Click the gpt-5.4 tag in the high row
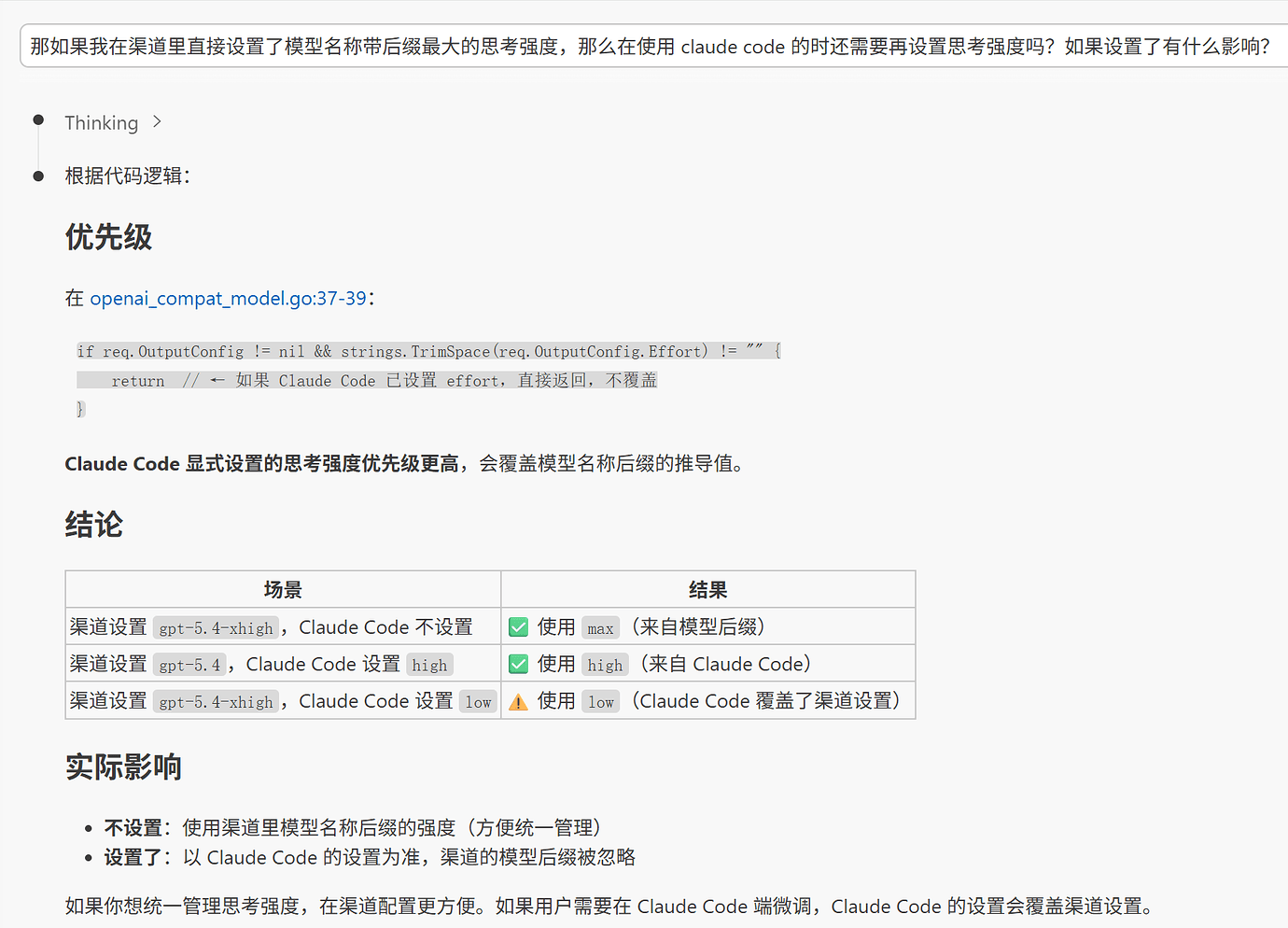Screen dimensions: 1288x928 pyautogui.click(x=190, y=665)
